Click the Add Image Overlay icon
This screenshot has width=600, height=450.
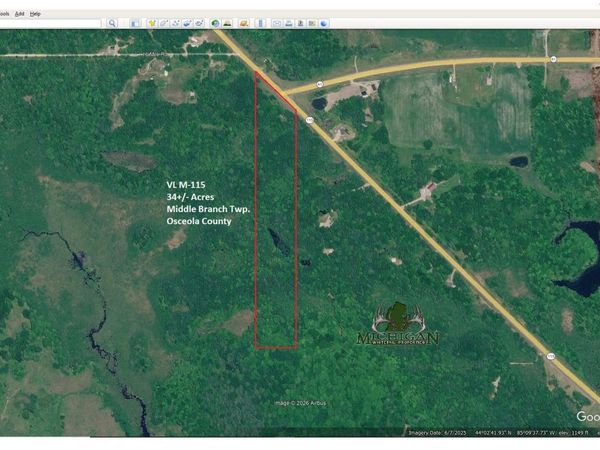click(187, 23)
